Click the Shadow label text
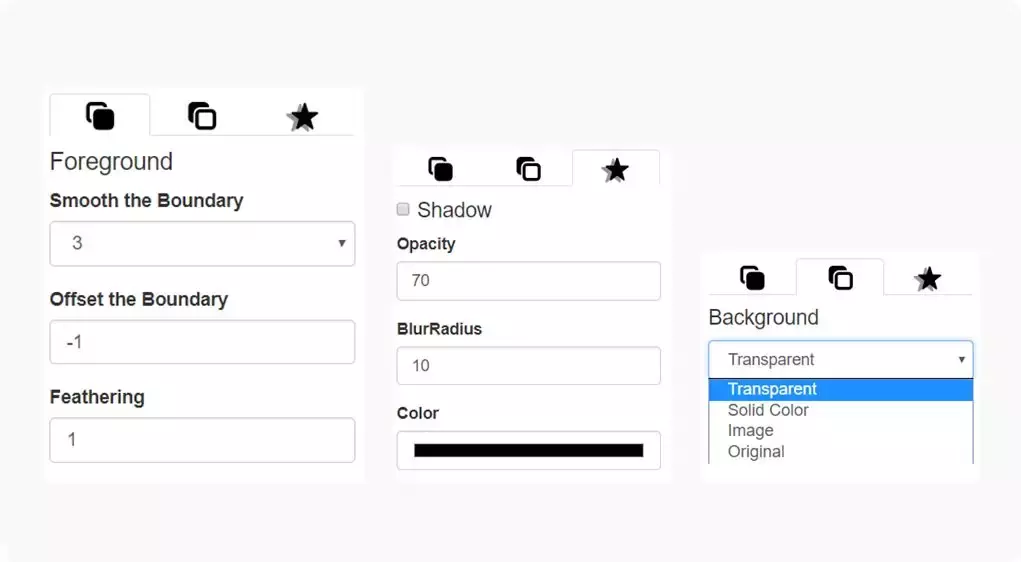Viewport: 1021px width, 562px height. (454, 210)
